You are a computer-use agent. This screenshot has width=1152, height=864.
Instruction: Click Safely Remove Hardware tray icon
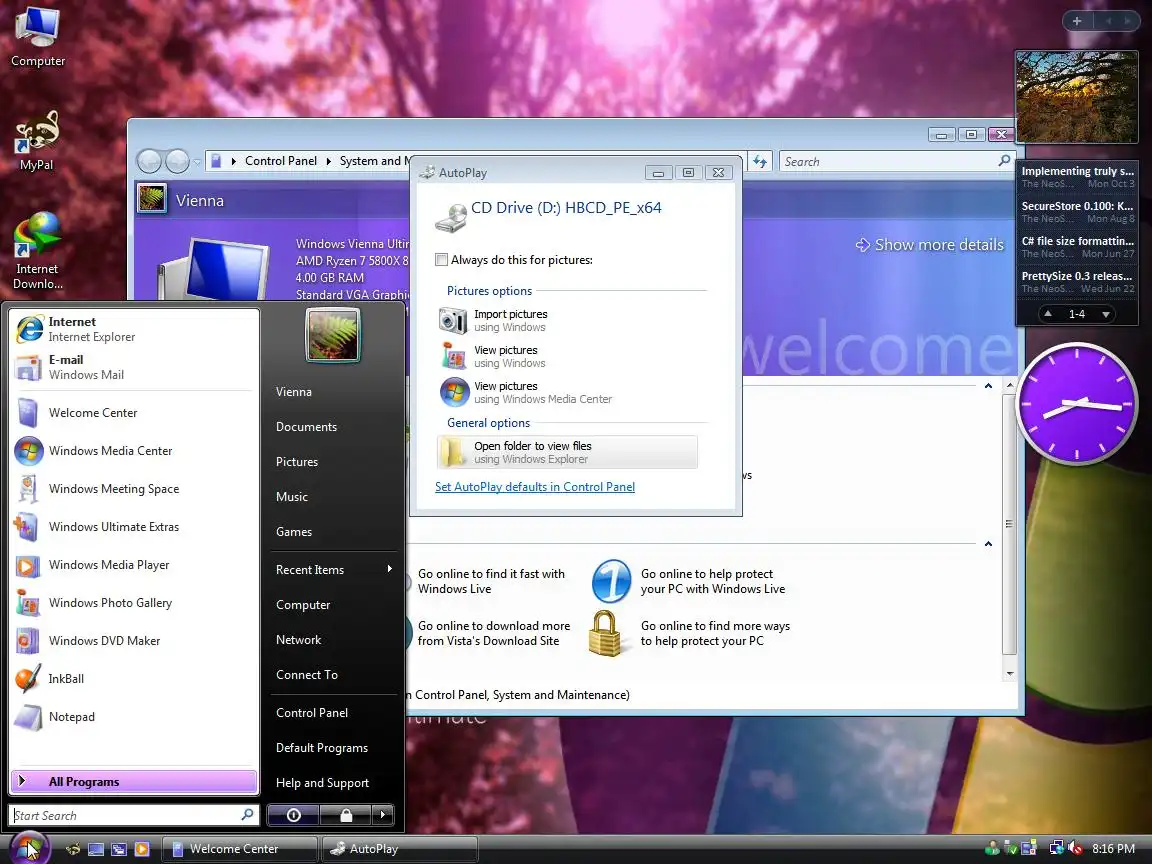pos(1011,849)
